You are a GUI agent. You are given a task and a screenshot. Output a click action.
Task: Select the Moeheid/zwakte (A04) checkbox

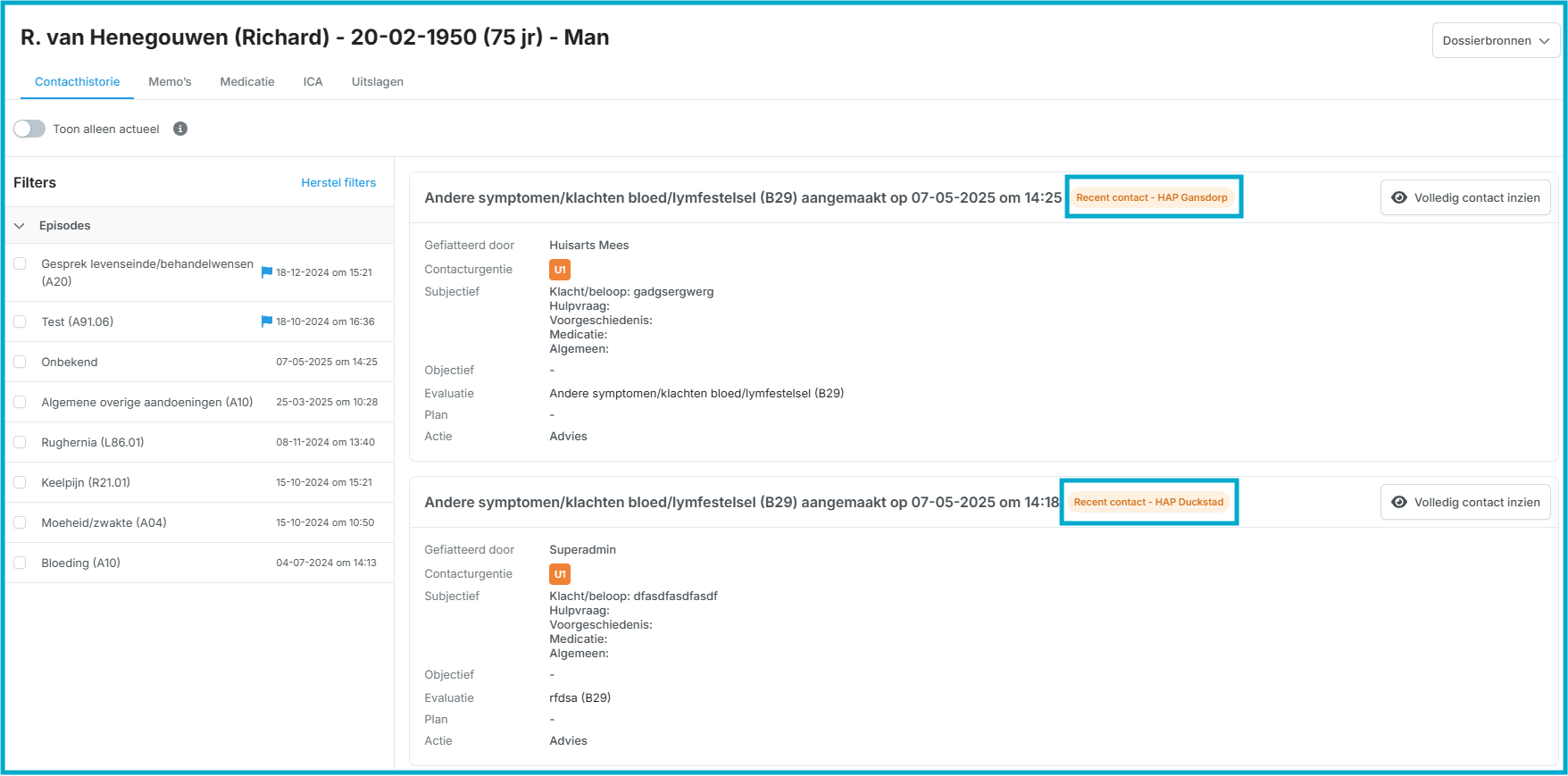[20, 522]
